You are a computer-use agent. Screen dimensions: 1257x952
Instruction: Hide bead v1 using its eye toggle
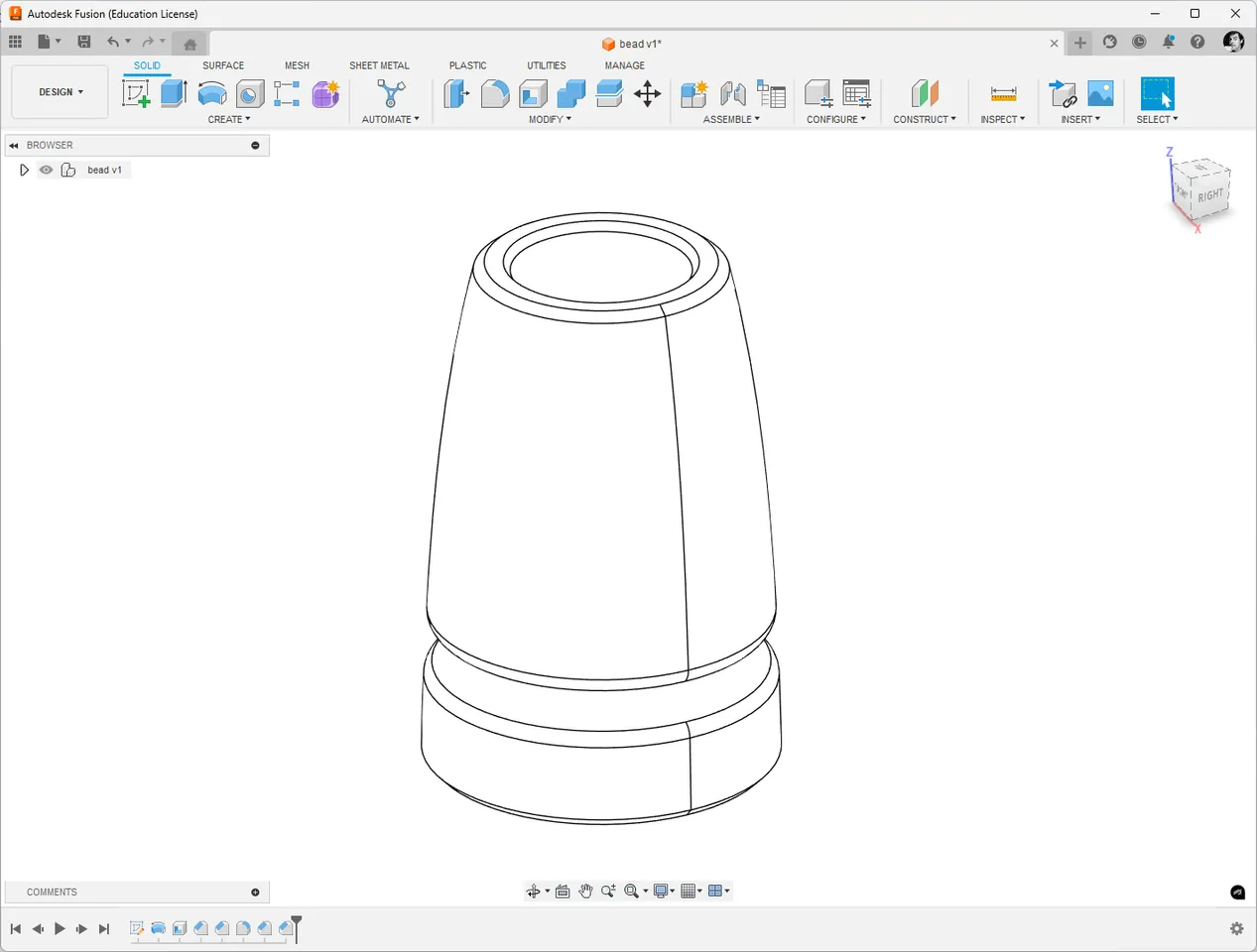coord(46,170)
